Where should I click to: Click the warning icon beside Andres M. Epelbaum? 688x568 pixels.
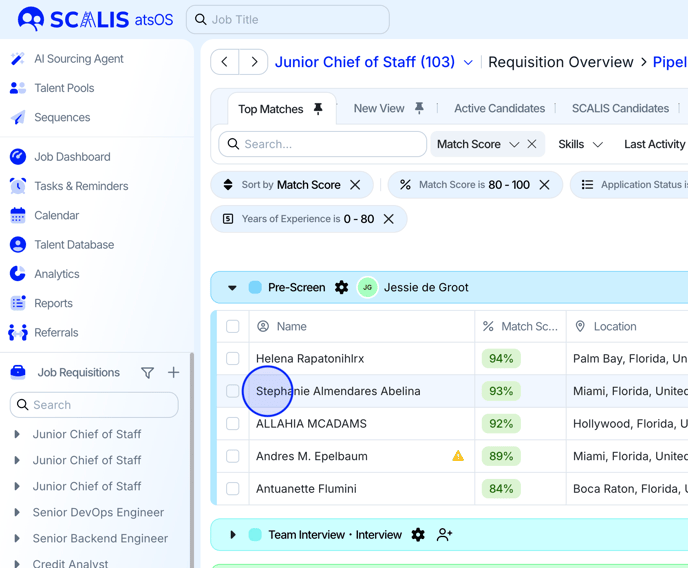tap(458, 456)
